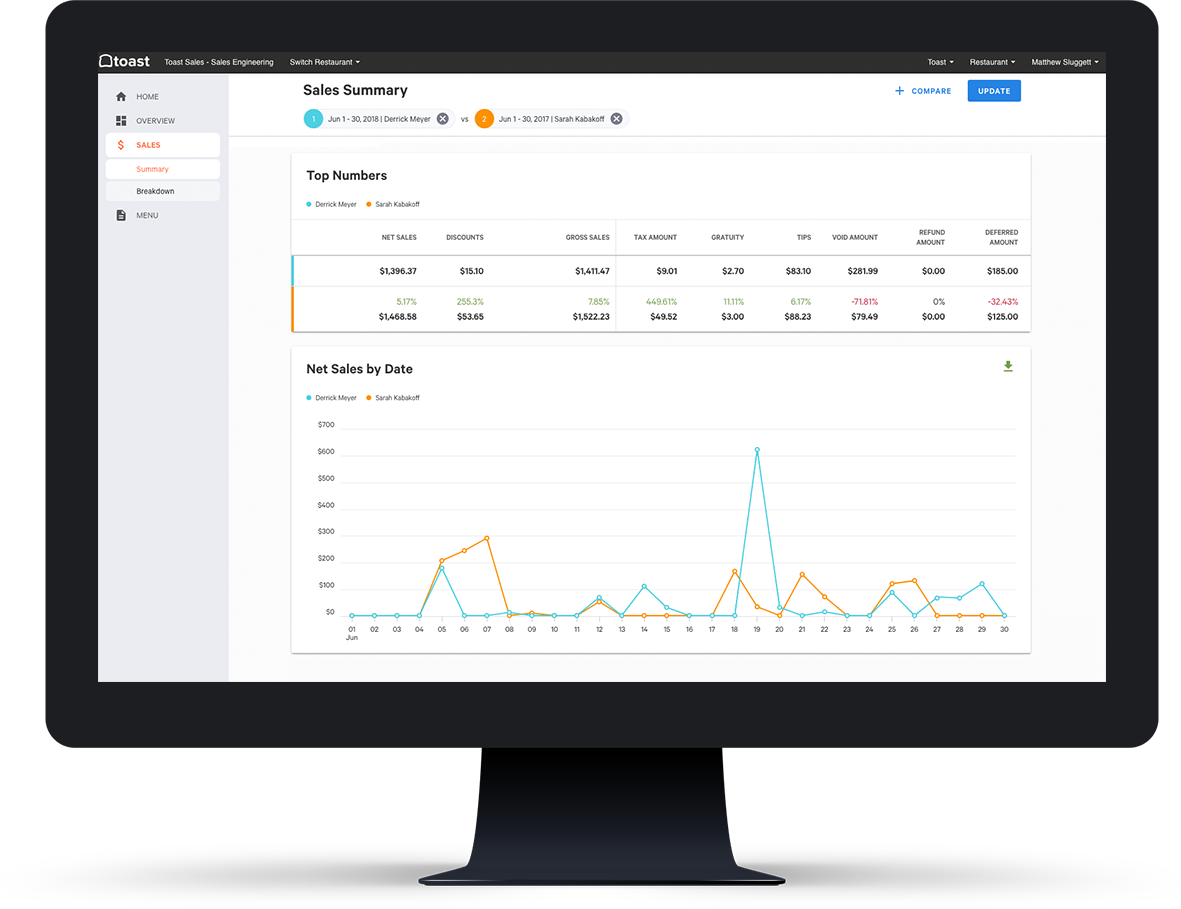The height and width of the screenshot is (909, 1181).
Task: Click the orange point on June 18
Action: pyautogui.click(x=734, y=572)
